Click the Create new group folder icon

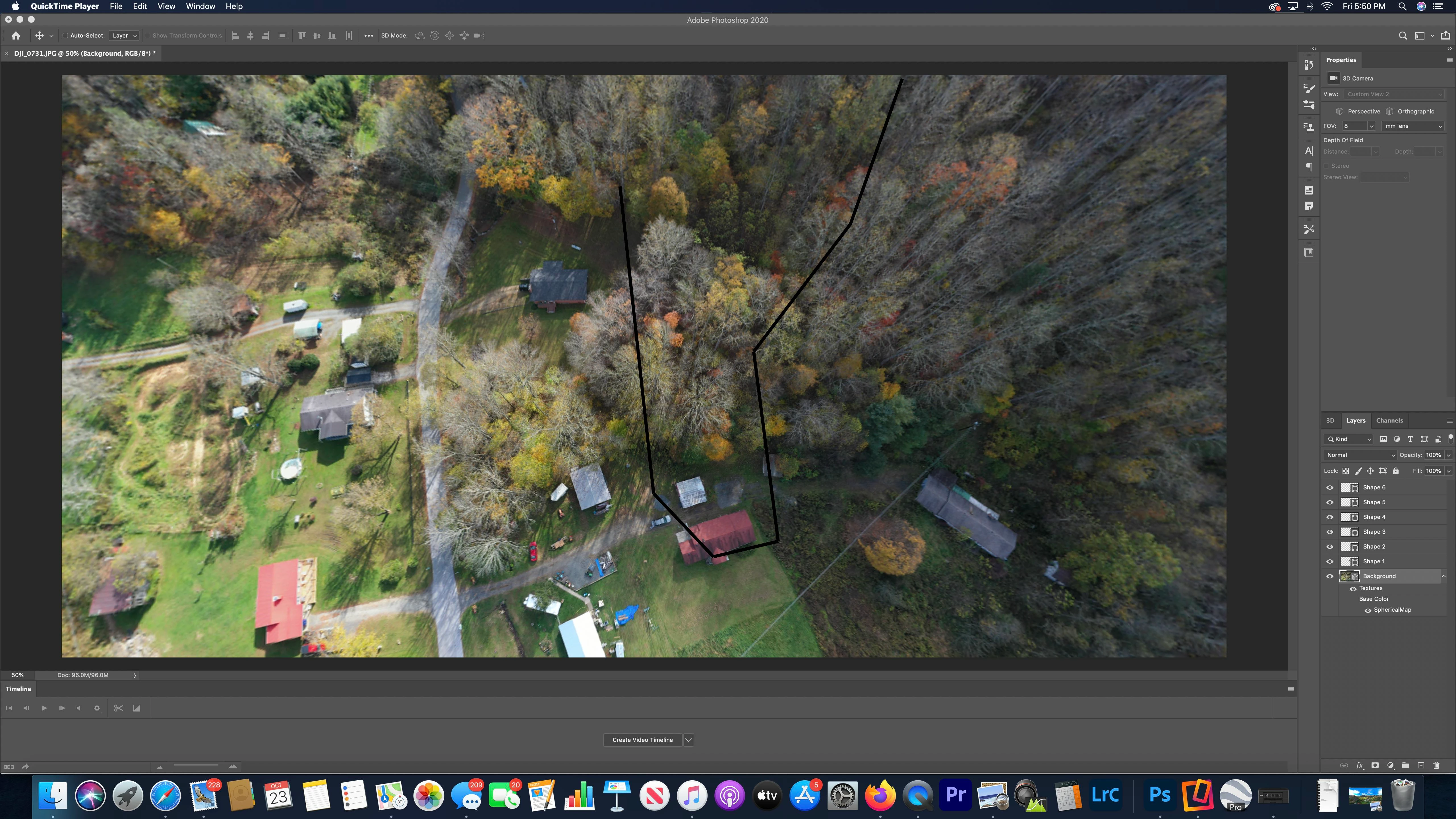(1406, 765)
